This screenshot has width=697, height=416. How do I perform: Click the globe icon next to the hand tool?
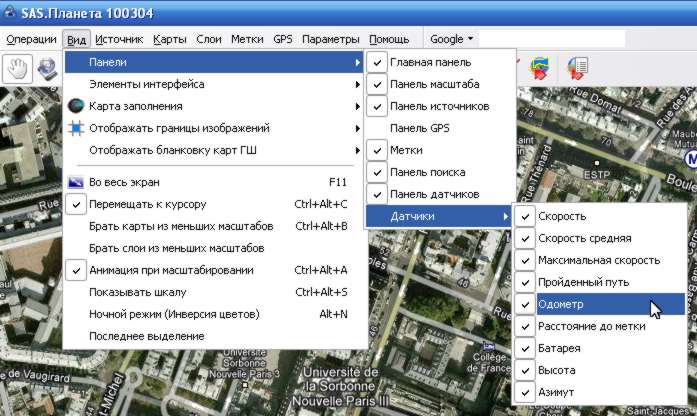[48, 68]
